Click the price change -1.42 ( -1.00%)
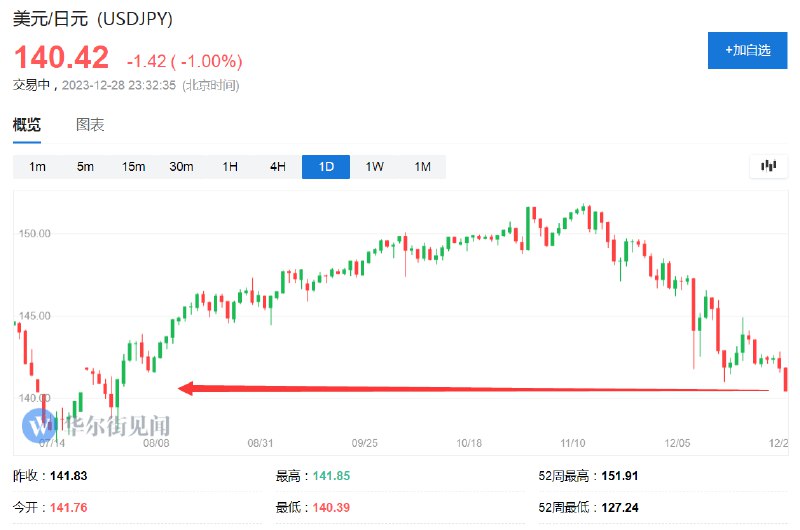 tap(184, 61)
